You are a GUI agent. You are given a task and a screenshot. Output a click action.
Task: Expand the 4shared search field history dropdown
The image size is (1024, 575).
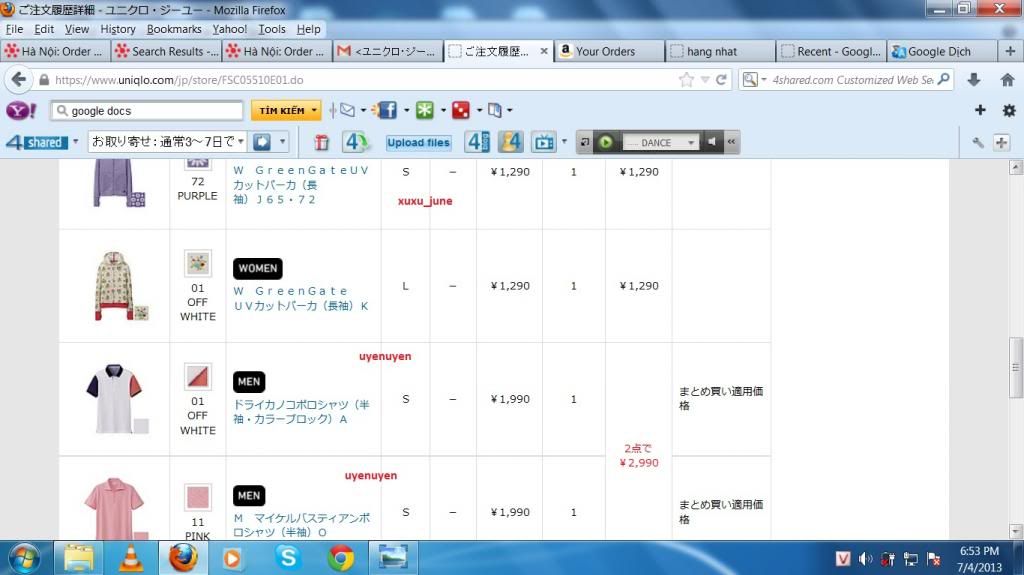point(241,142)
